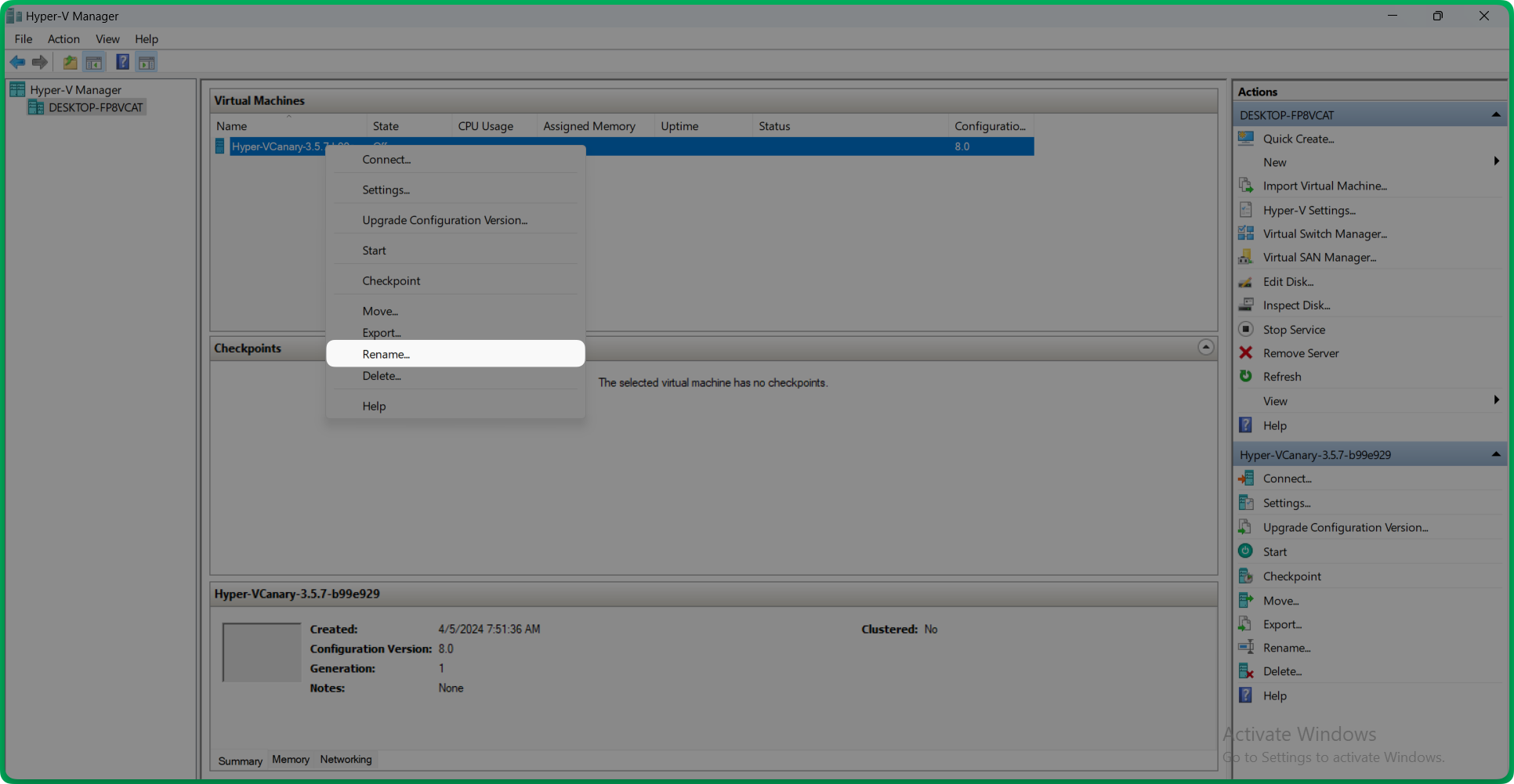This screenshot has width=1514, height=784.
Task: Click the Settings icon in VM actions pane
Action: point(1246,502)
